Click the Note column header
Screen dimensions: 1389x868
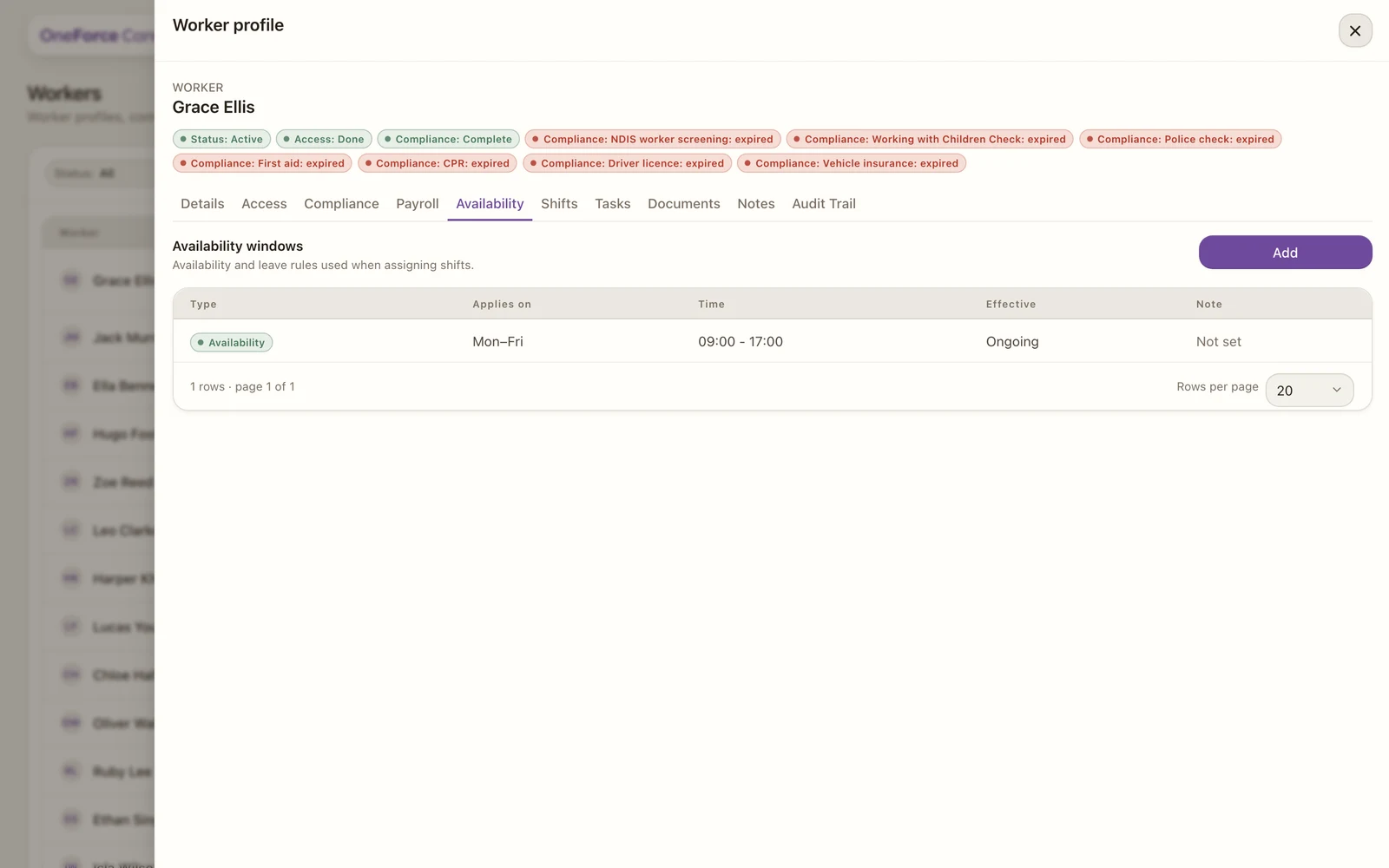1208,304
